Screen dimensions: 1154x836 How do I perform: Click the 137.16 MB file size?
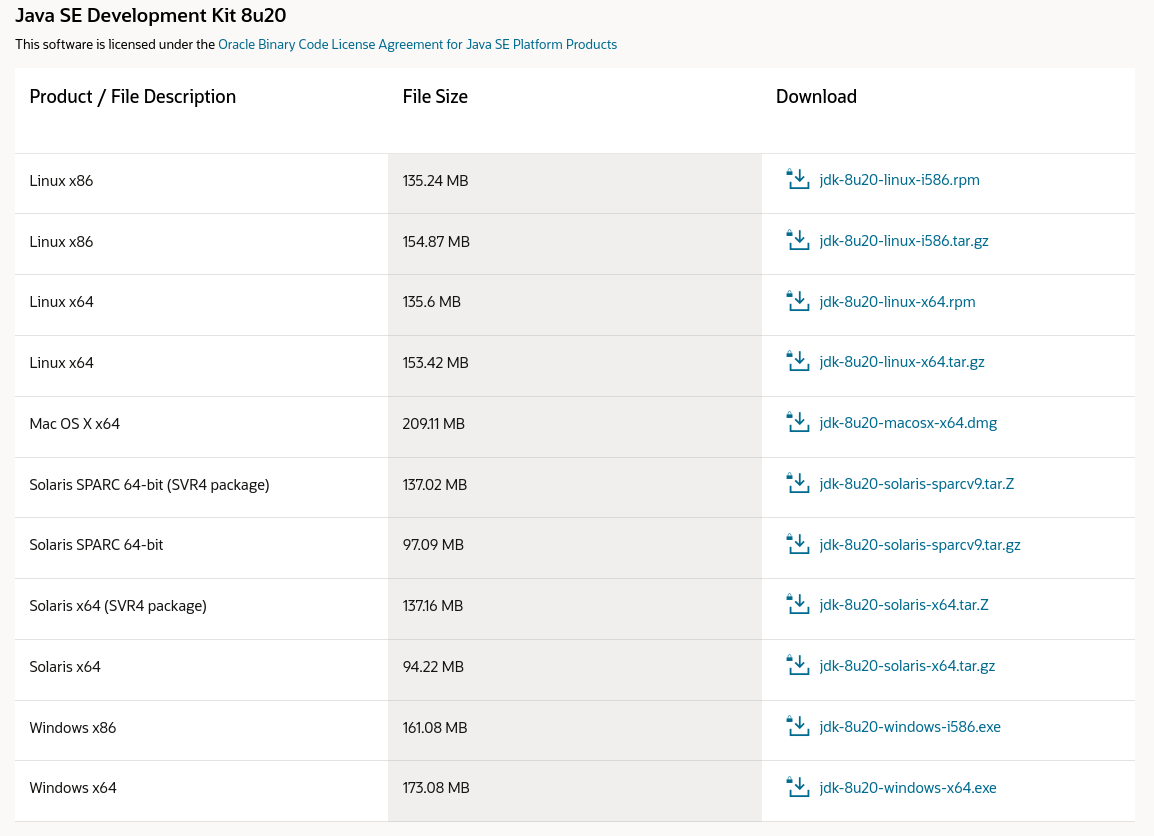point(433,606)
